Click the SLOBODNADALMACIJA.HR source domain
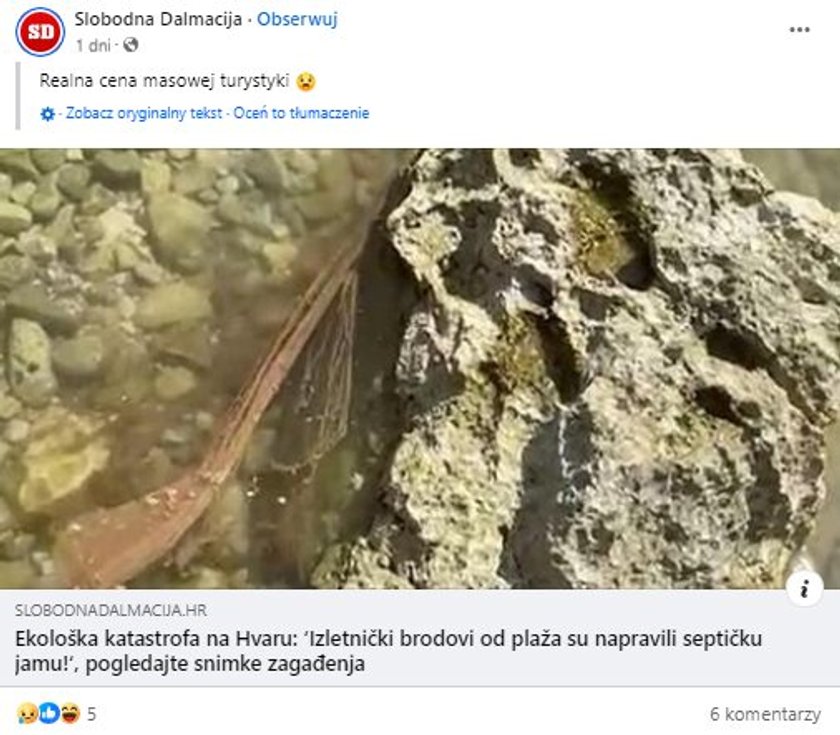The width and height of the screenshot is (840, 735). coord(110,610)
